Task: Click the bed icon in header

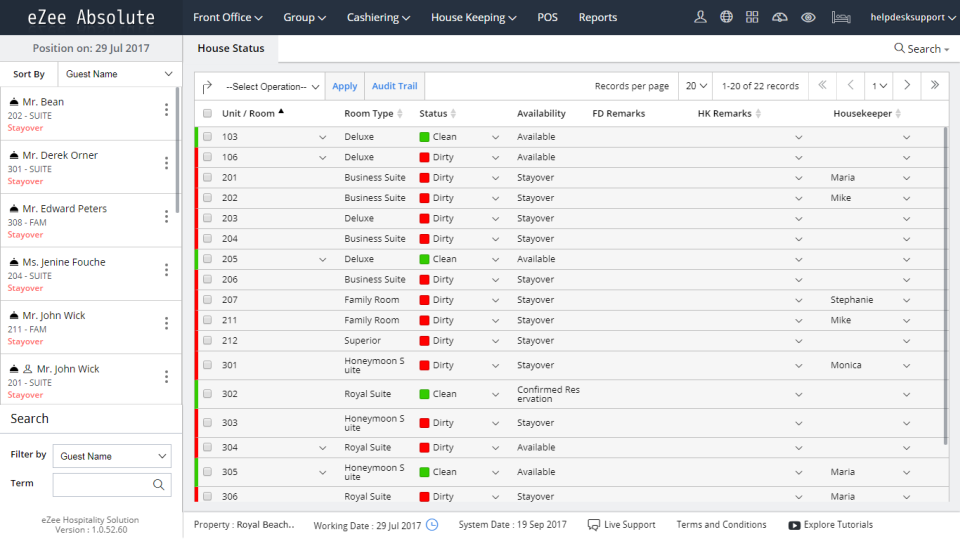Action: pos(841,17)
